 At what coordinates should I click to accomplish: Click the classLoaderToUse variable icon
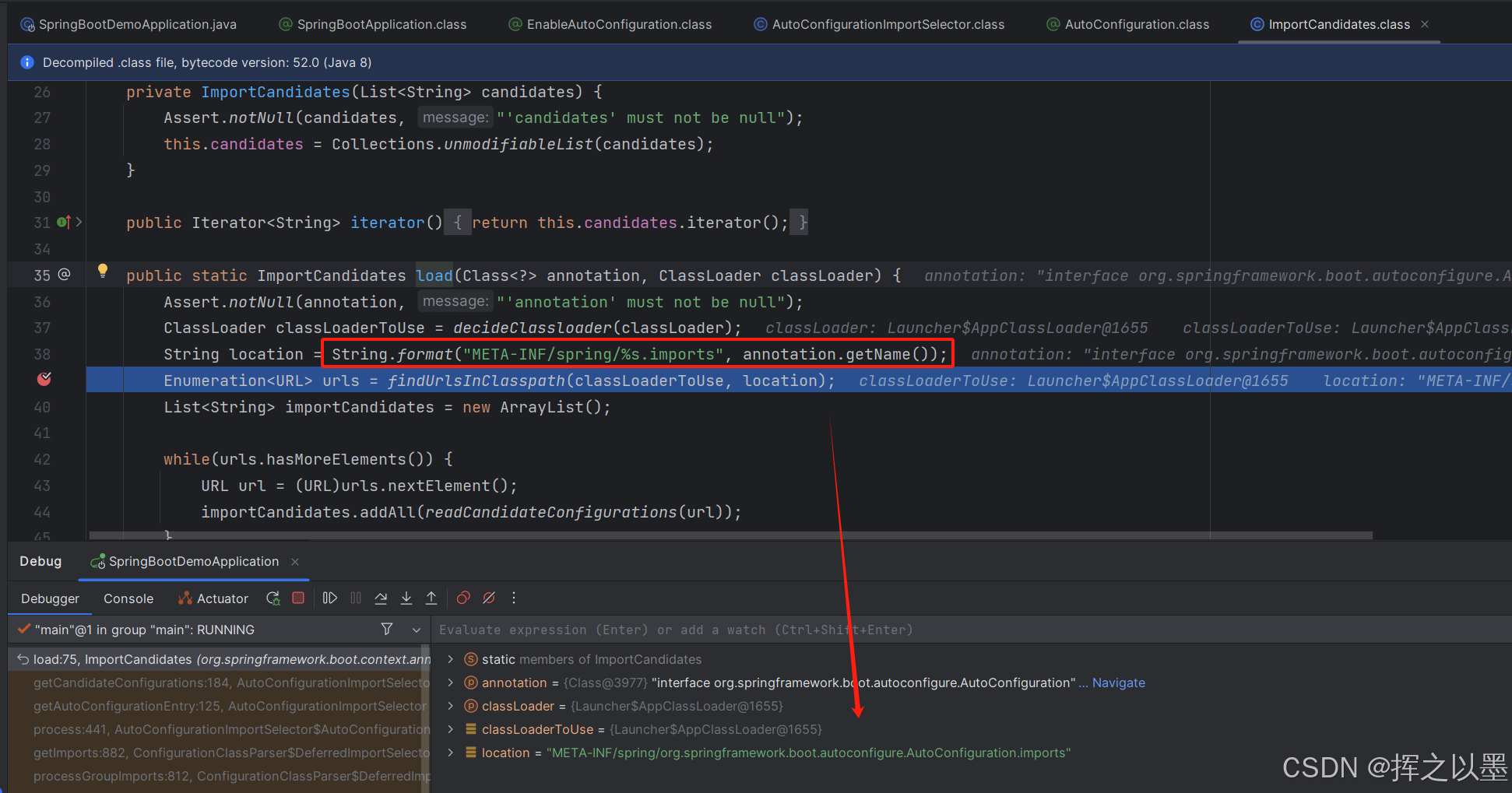pyautogui.click(x=470, y=729)
